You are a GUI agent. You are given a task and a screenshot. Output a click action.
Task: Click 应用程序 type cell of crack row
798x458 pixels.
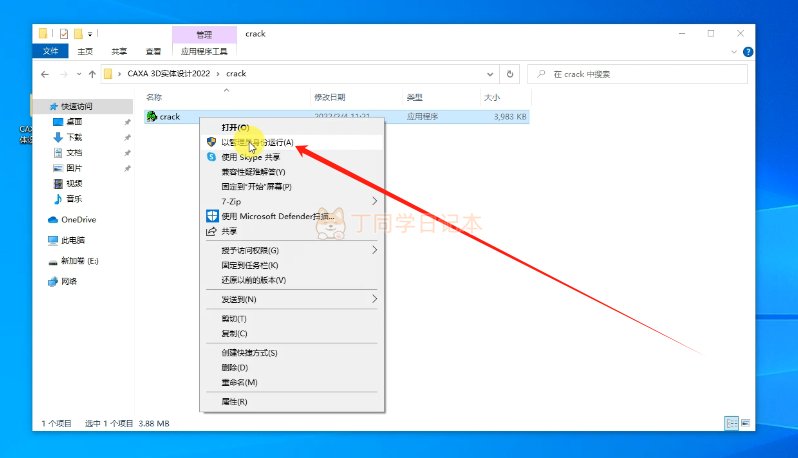coord(422,117)
